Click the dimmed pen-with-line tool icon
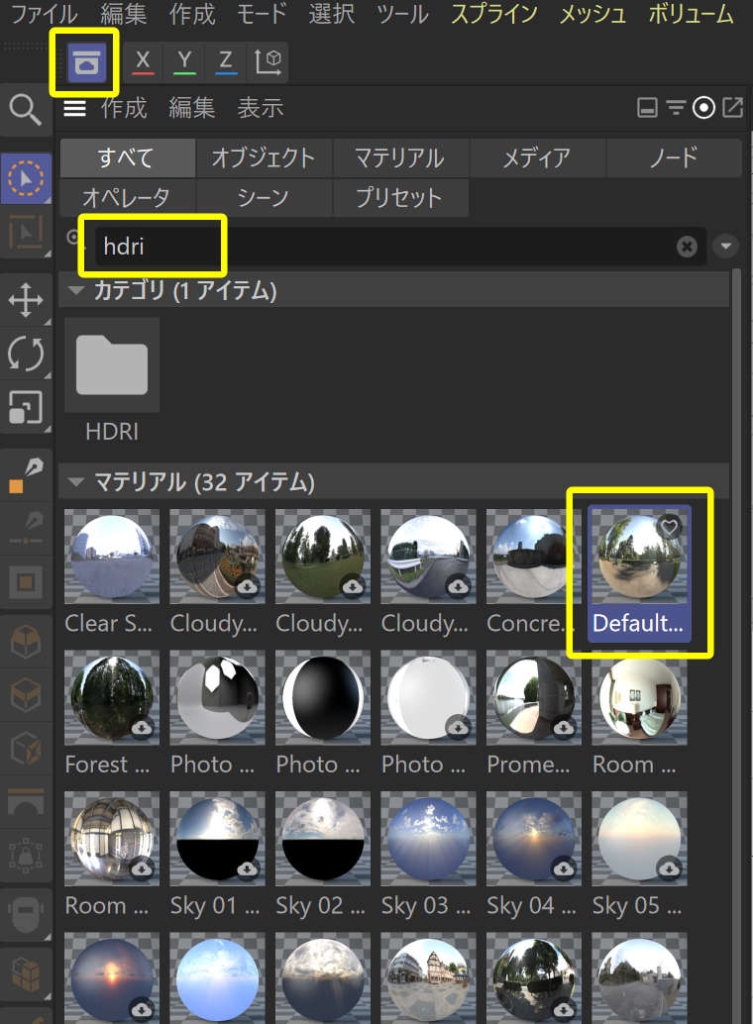753x1024 pixels. (x=25, y=528)
